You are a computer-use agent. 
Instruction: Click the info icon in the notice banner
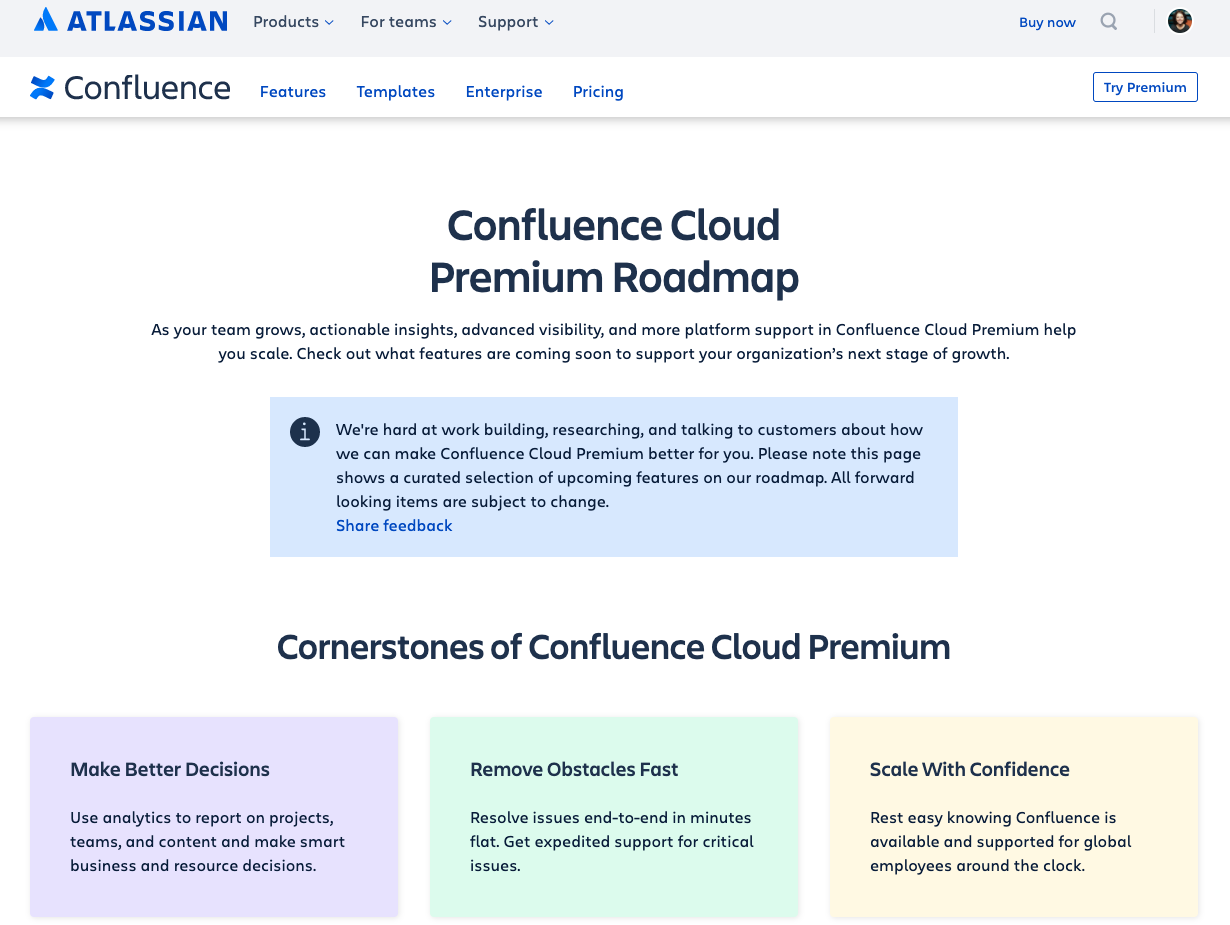coord(304,432)
